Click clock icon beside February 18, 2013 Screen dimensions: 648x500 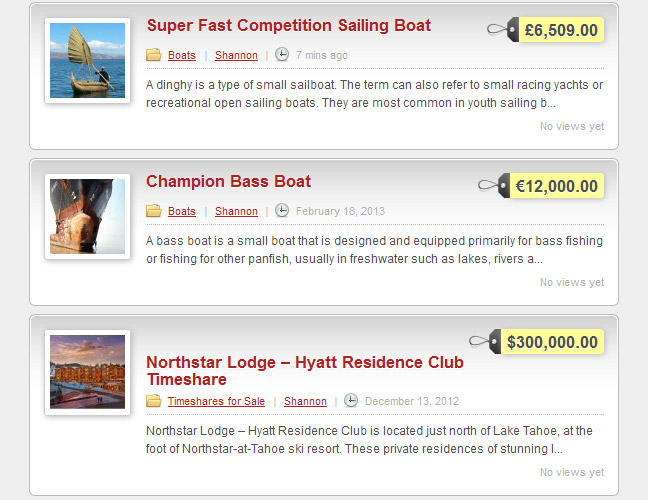tap(282, 210)
